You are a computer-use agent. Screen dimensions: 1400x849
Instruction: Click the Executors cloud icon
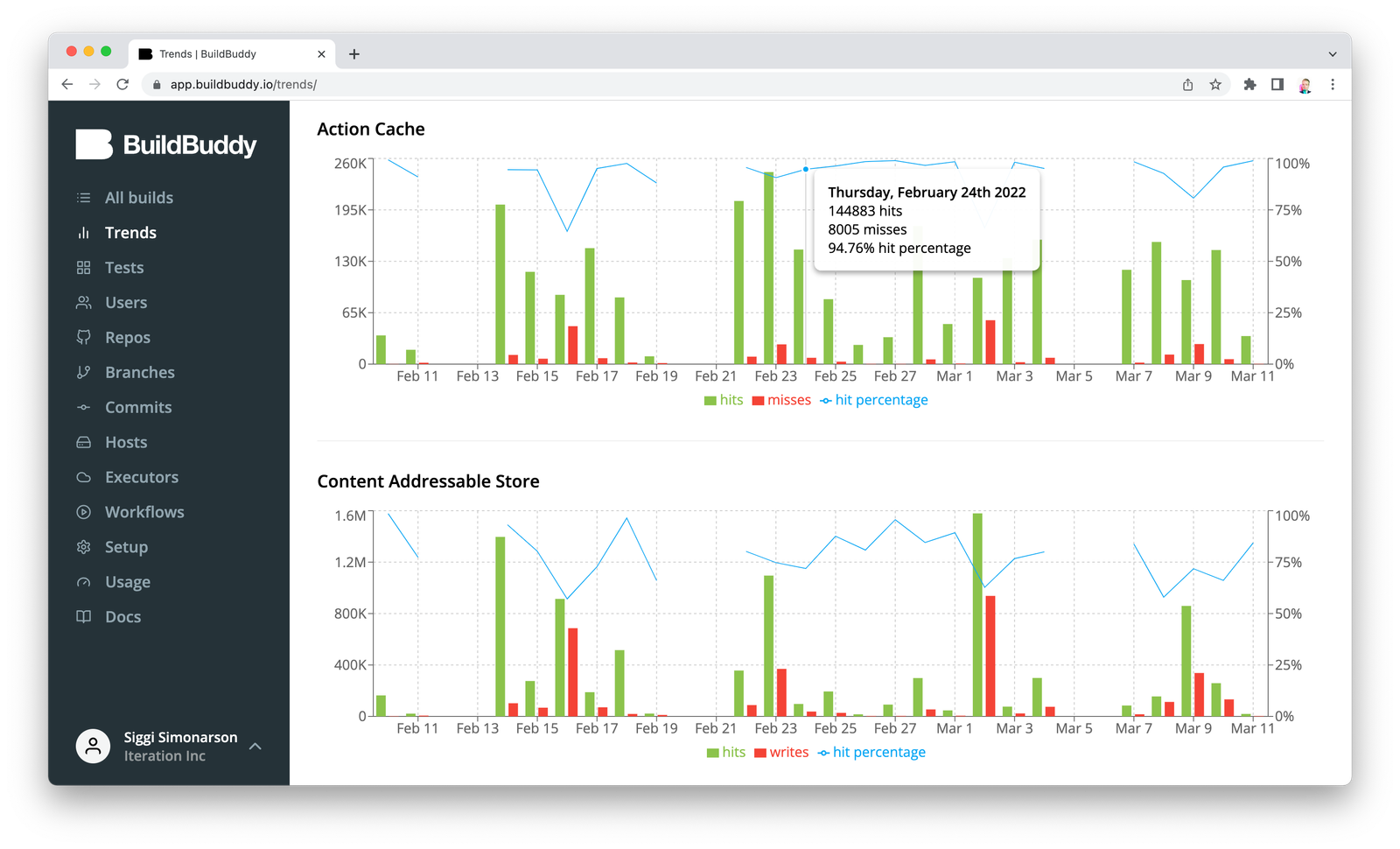(84, 478)
